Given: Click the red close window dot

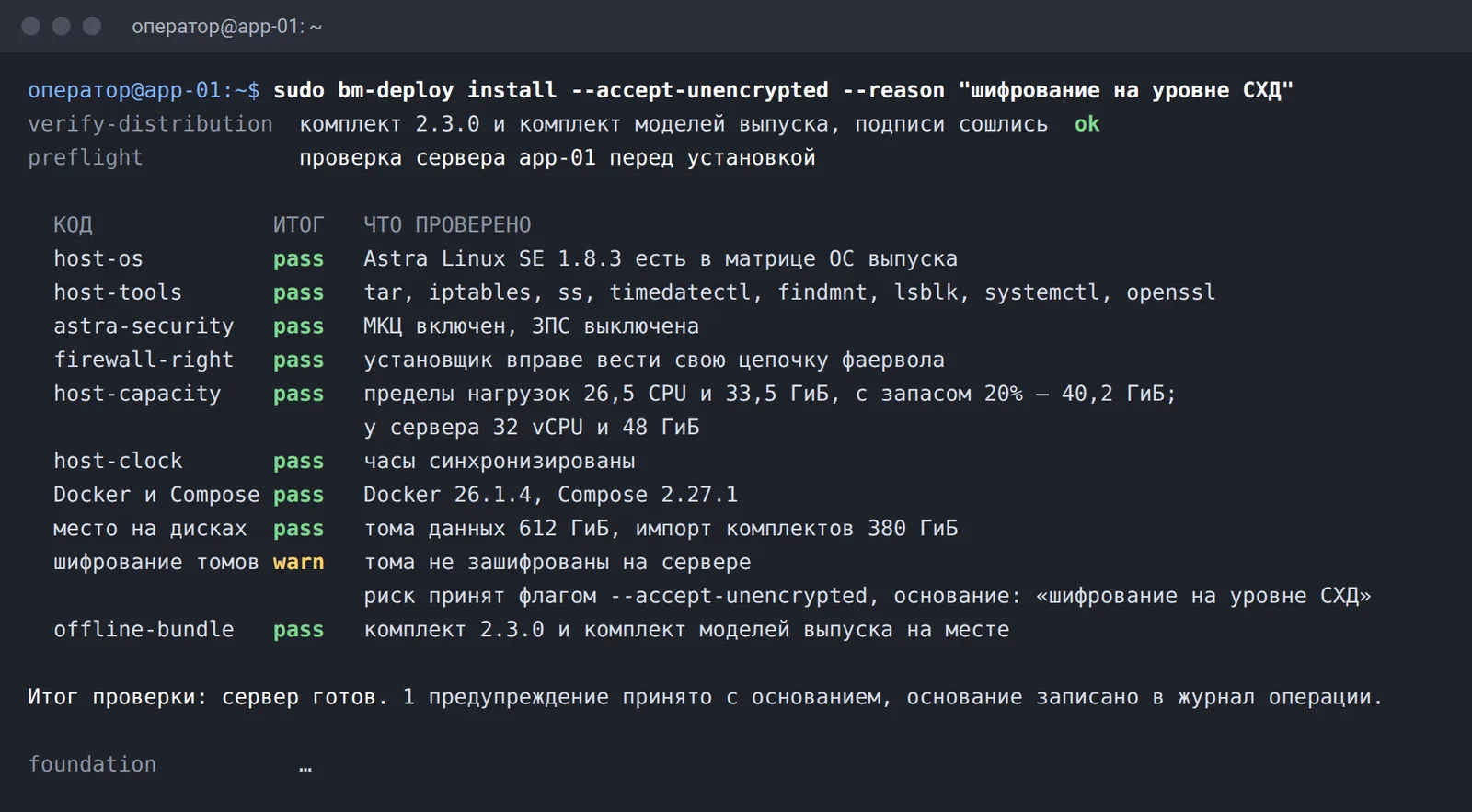Looking at the screenshot, I should click(30, 26).
